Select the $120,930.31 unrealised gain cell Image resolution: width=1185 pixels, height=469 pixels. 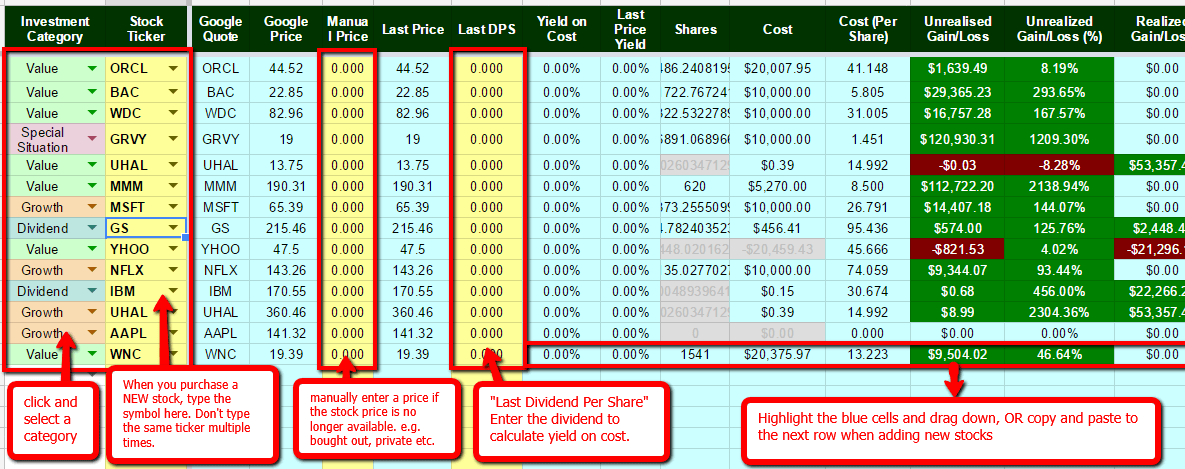point(957,139)
